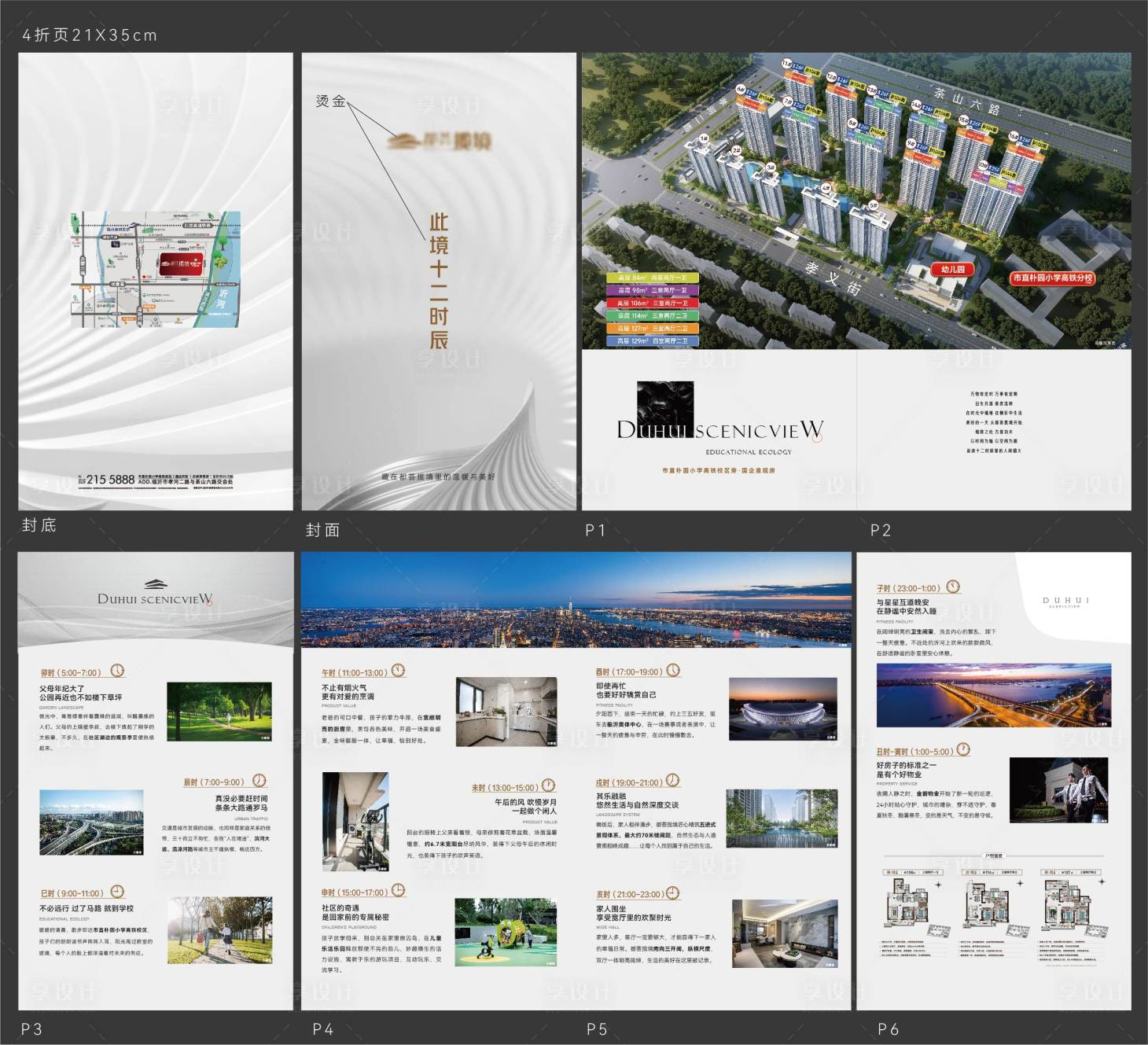Open the aerial community render image

pyautogui.click(x=856, y=201)
